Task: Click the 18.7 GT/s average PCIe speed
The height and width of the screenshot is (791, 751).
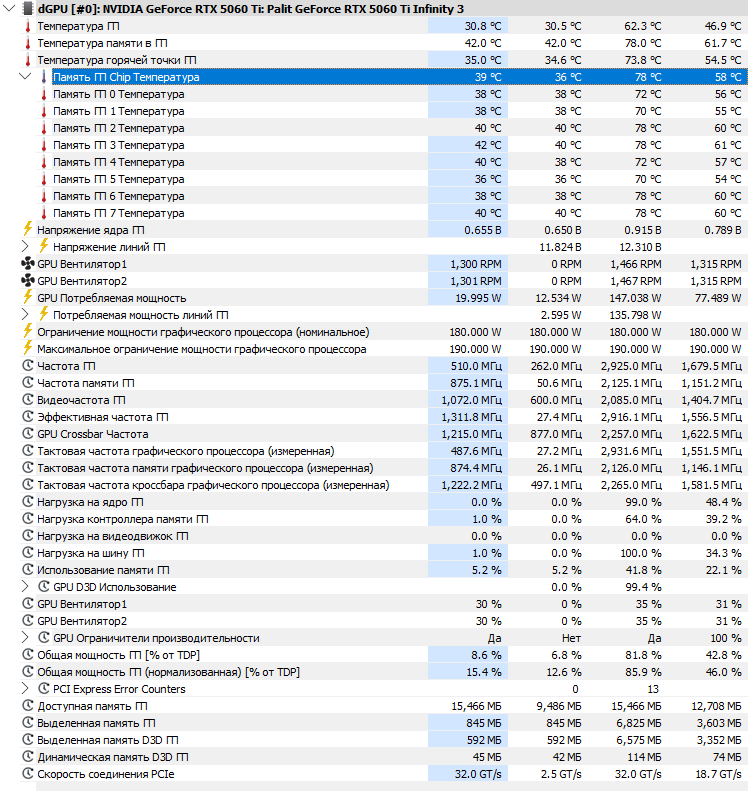Action: click(x=718, y=774)
